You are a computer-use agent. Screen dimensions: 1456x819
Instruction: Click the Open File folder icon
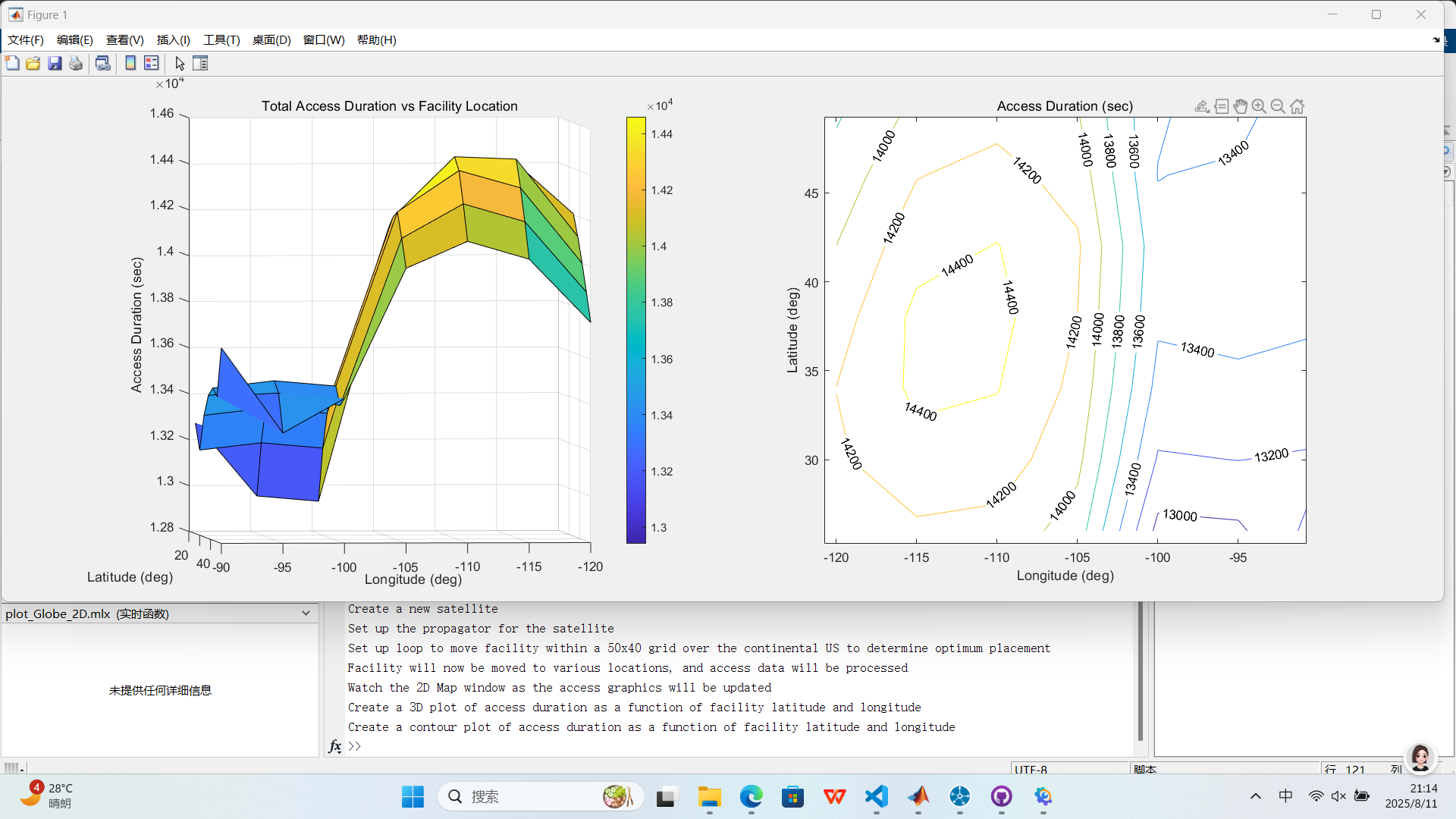pos(33,63)
